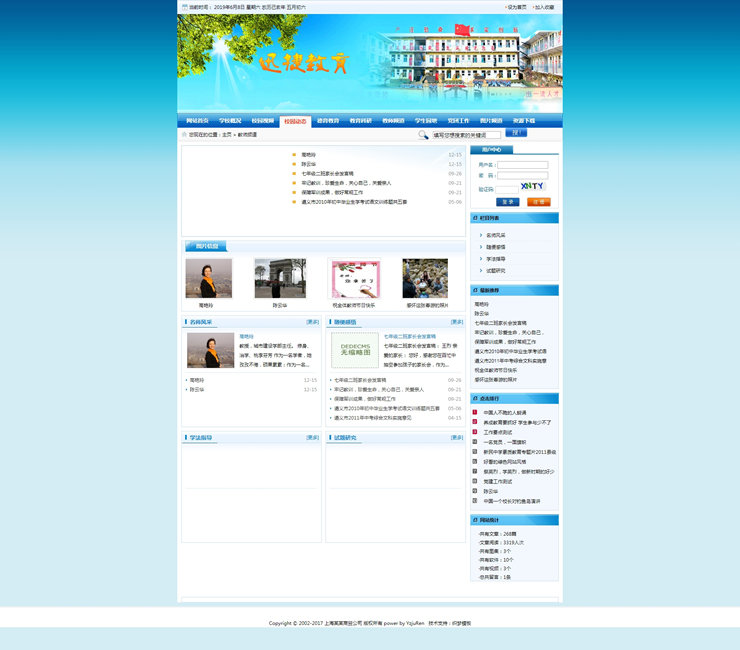The image size is (740, 650).
Task: Click the 设为首页 icon link at top
Action: click(516, 7)
